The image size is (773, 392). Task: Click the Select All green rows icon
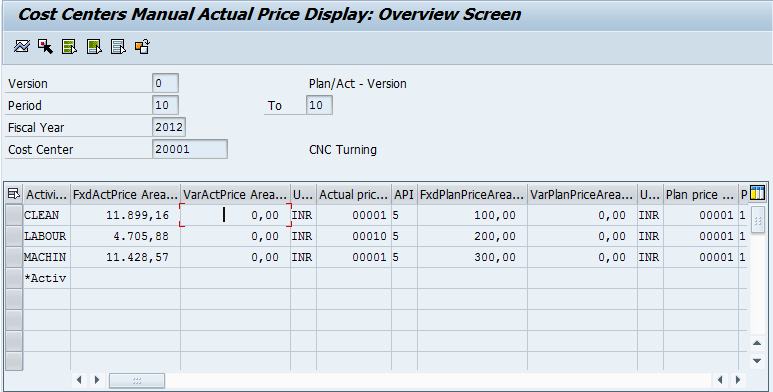pyautogui.click(x=70, y=46)
